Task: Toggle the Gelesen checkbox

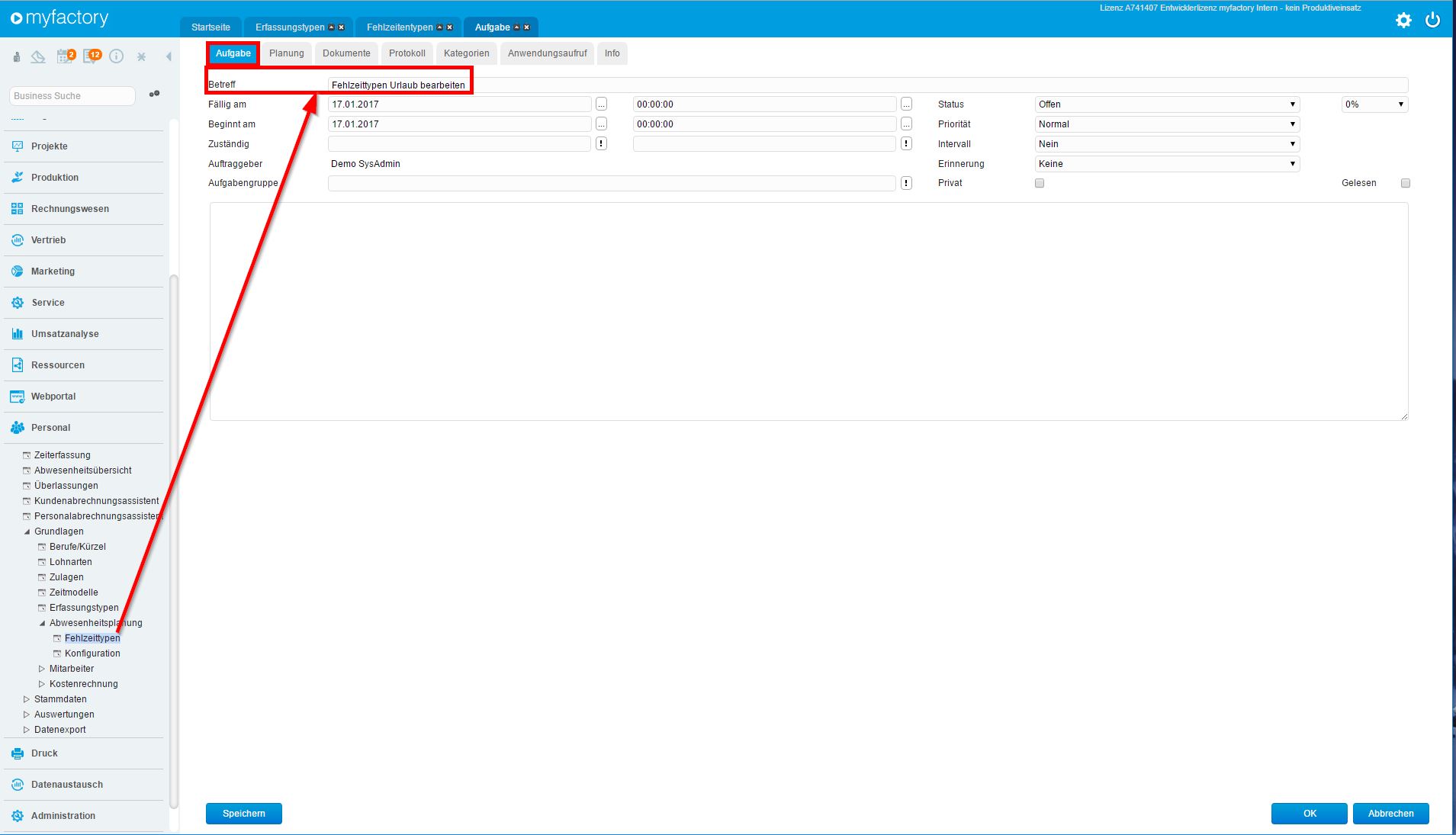Action: tap(1405, 183)
